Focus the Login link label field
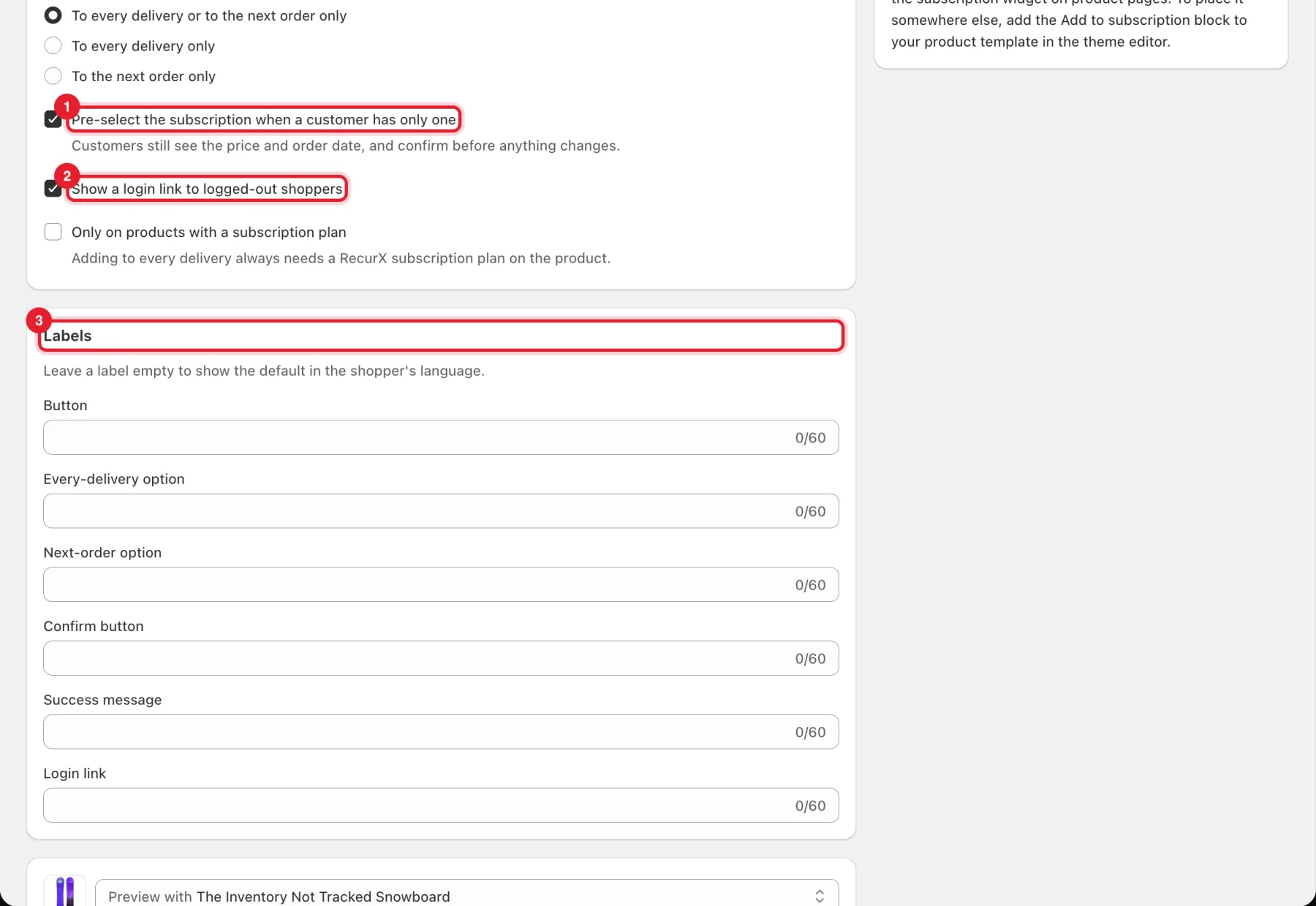Screen dimensions: 1316x906 coord(441,805)
